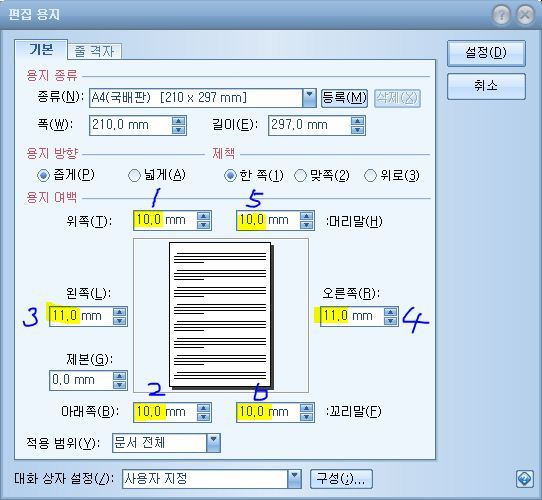
Task: Click the page preview thumbnail
Action: point(221,315)
